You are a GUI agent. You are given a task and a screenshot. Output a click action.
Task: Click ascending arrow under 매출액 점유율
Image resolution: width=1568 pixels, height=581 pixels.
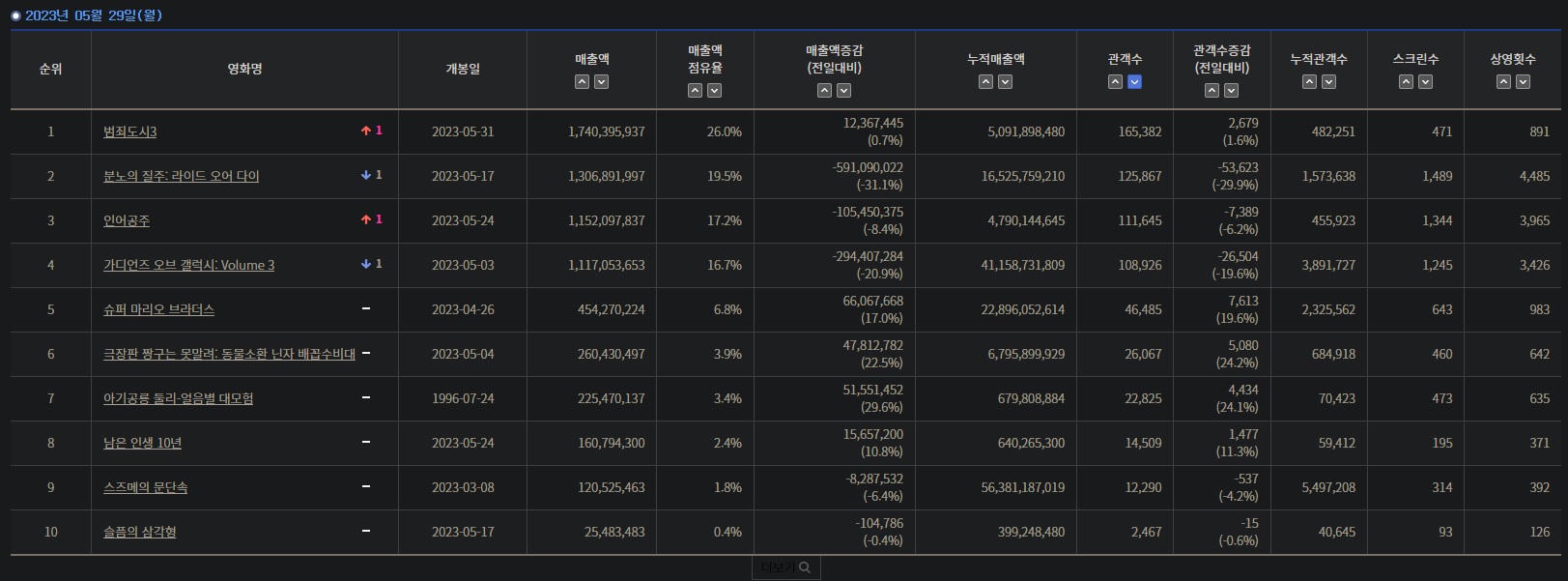695,91
